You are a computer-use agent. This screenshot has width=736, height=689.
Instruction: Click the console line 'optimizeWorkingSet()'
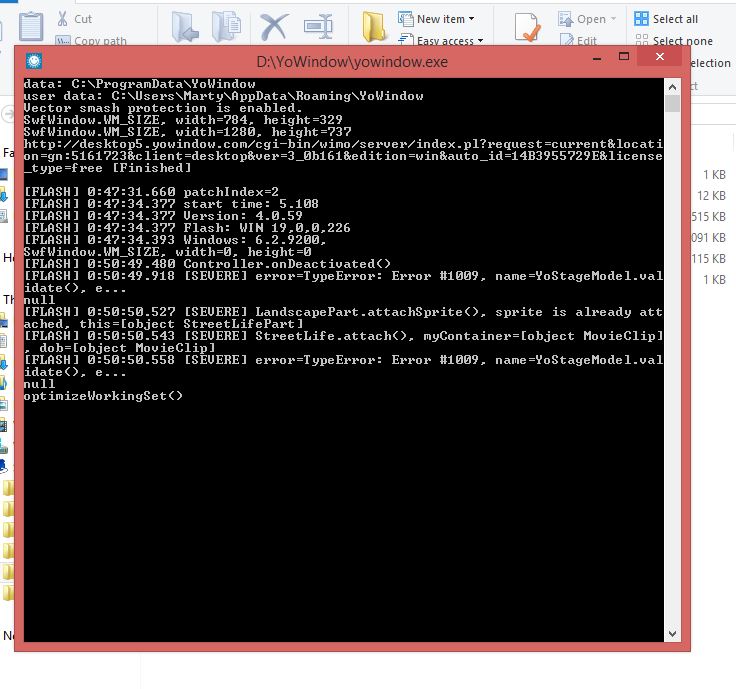click(103, 396)
